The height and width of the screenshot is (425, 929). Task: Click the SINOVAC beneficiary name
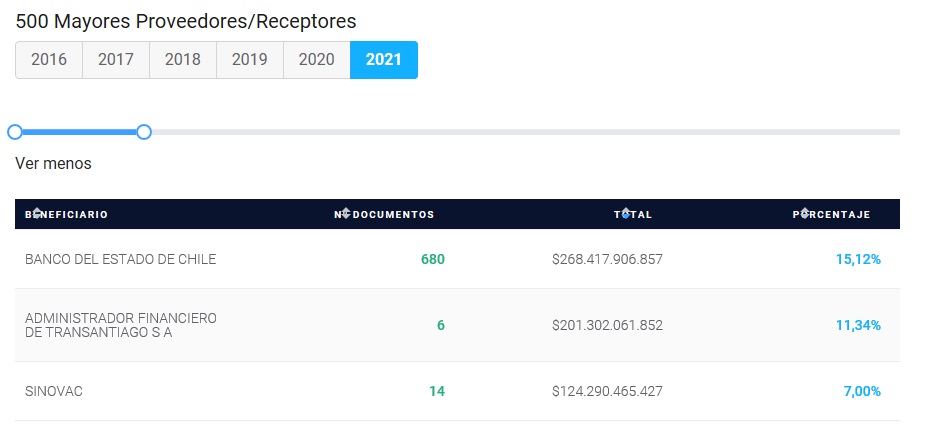pyautogui.click(x=54, y=391)
